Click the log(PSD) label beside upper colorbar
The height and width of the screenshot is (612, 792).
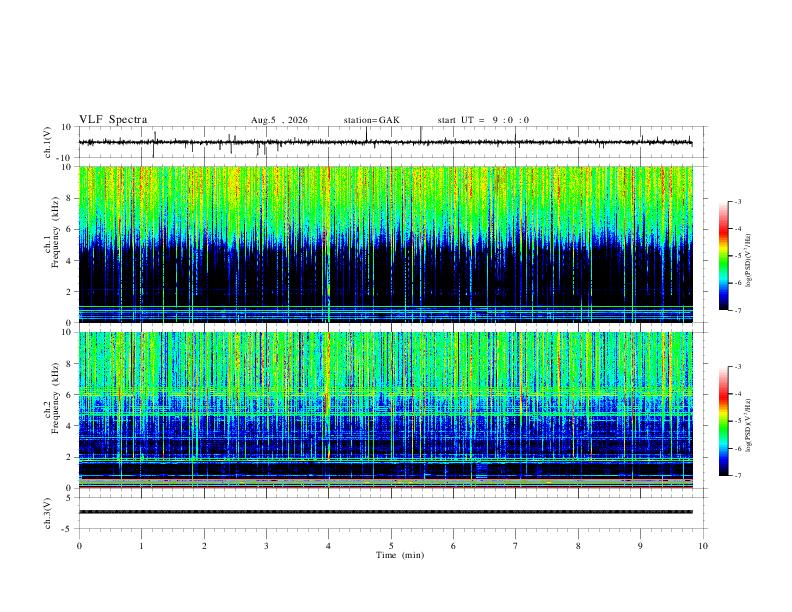click(749, 260)
